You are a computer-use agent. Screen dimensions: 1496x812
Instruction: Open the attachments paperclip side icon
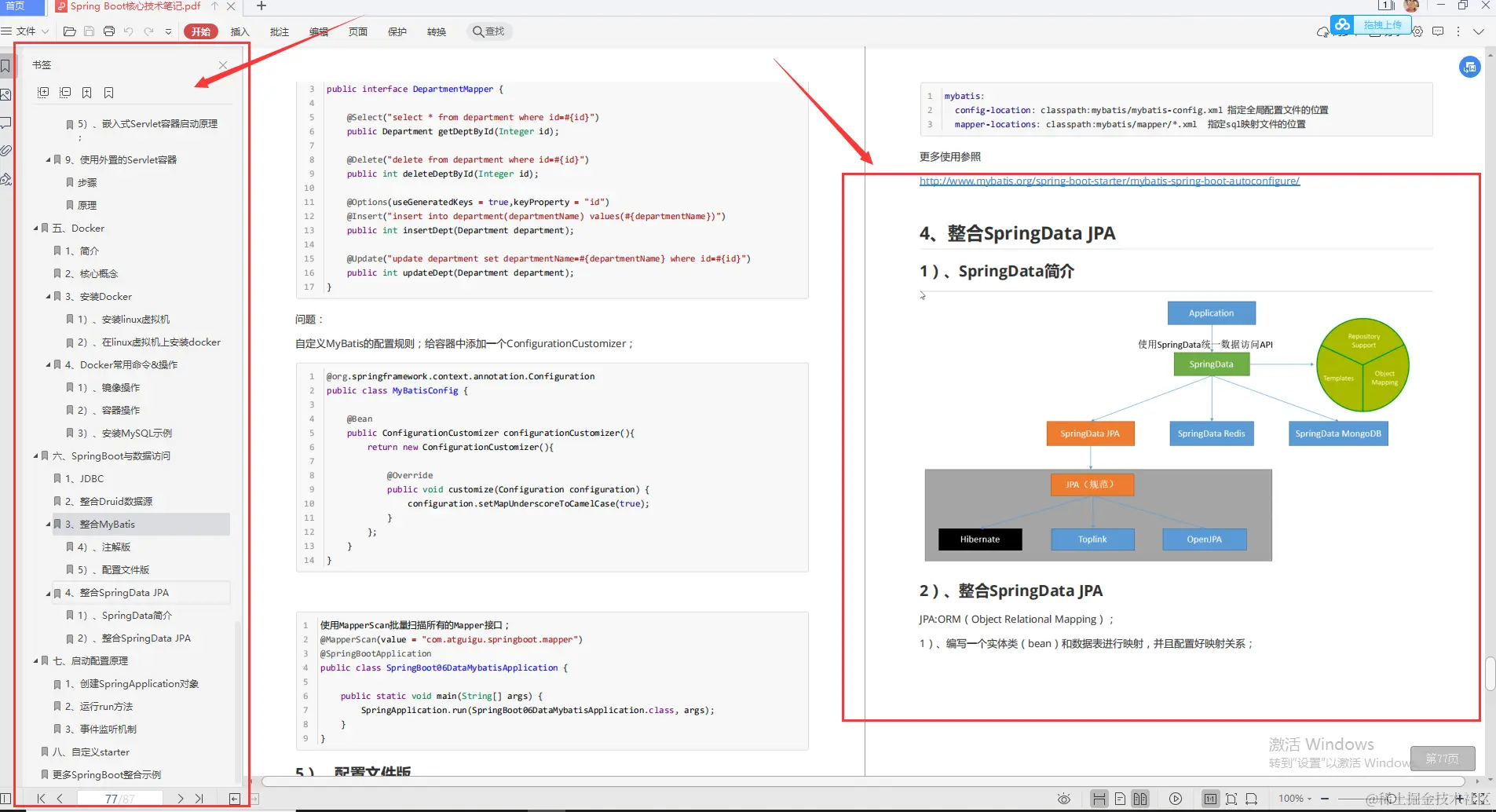pyautogui.click(x=6, y=151)
